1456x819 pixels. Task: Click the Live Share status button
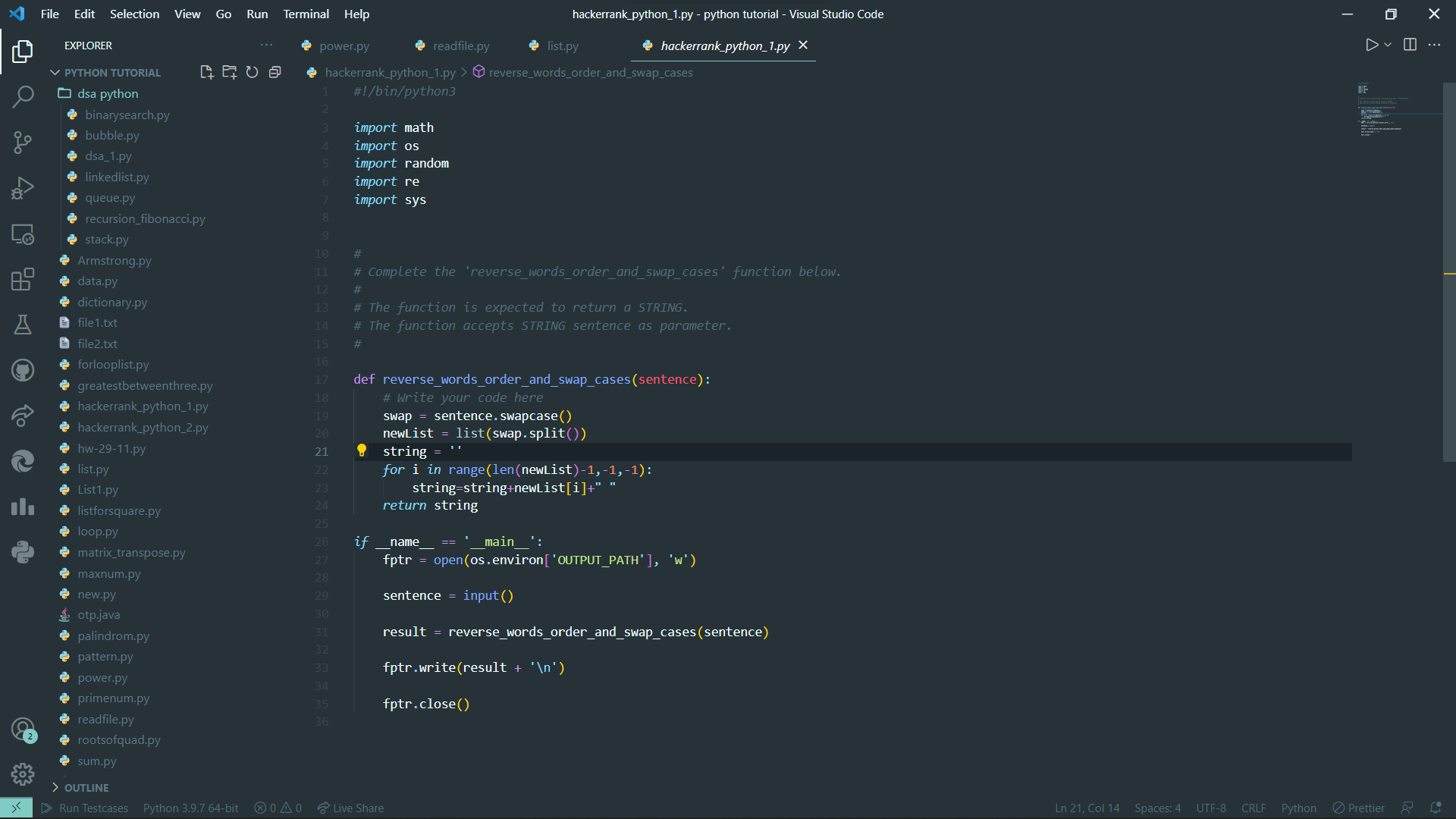pos(350,808)
